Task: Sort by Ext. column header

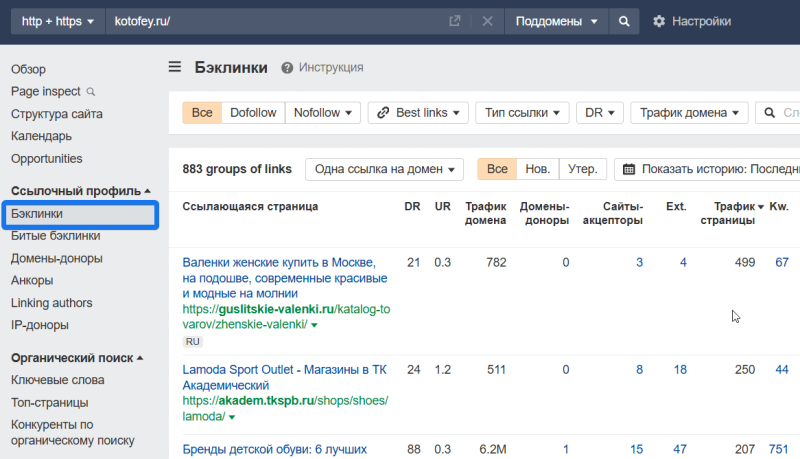Action: point(676,207)
